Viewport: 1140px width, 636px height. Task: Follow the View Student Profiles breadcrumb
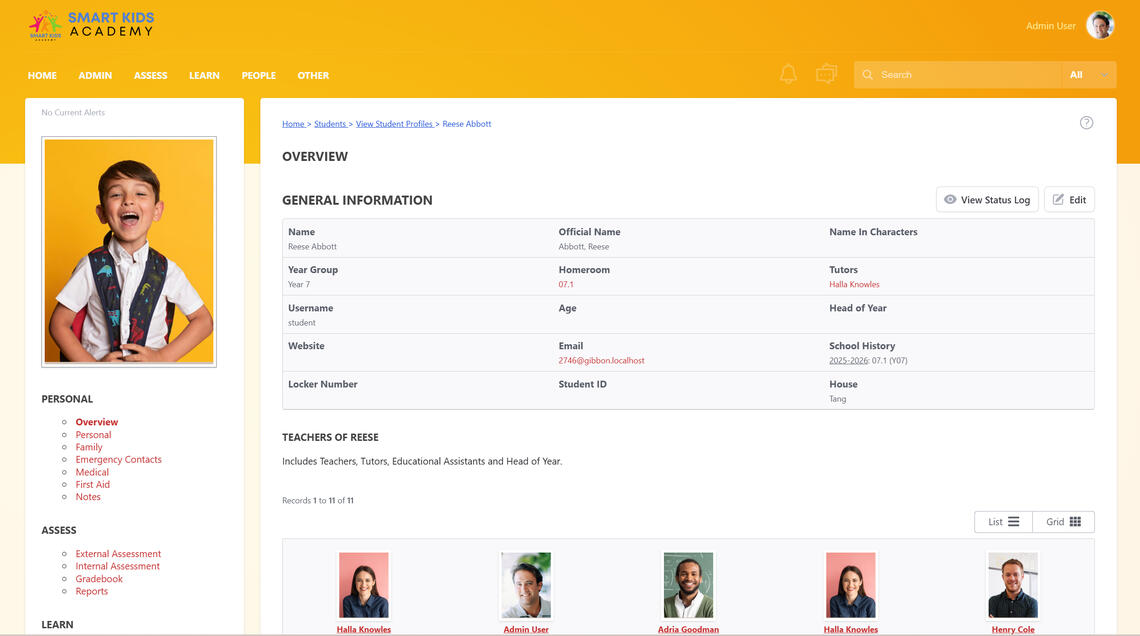[x=394, y=124]
